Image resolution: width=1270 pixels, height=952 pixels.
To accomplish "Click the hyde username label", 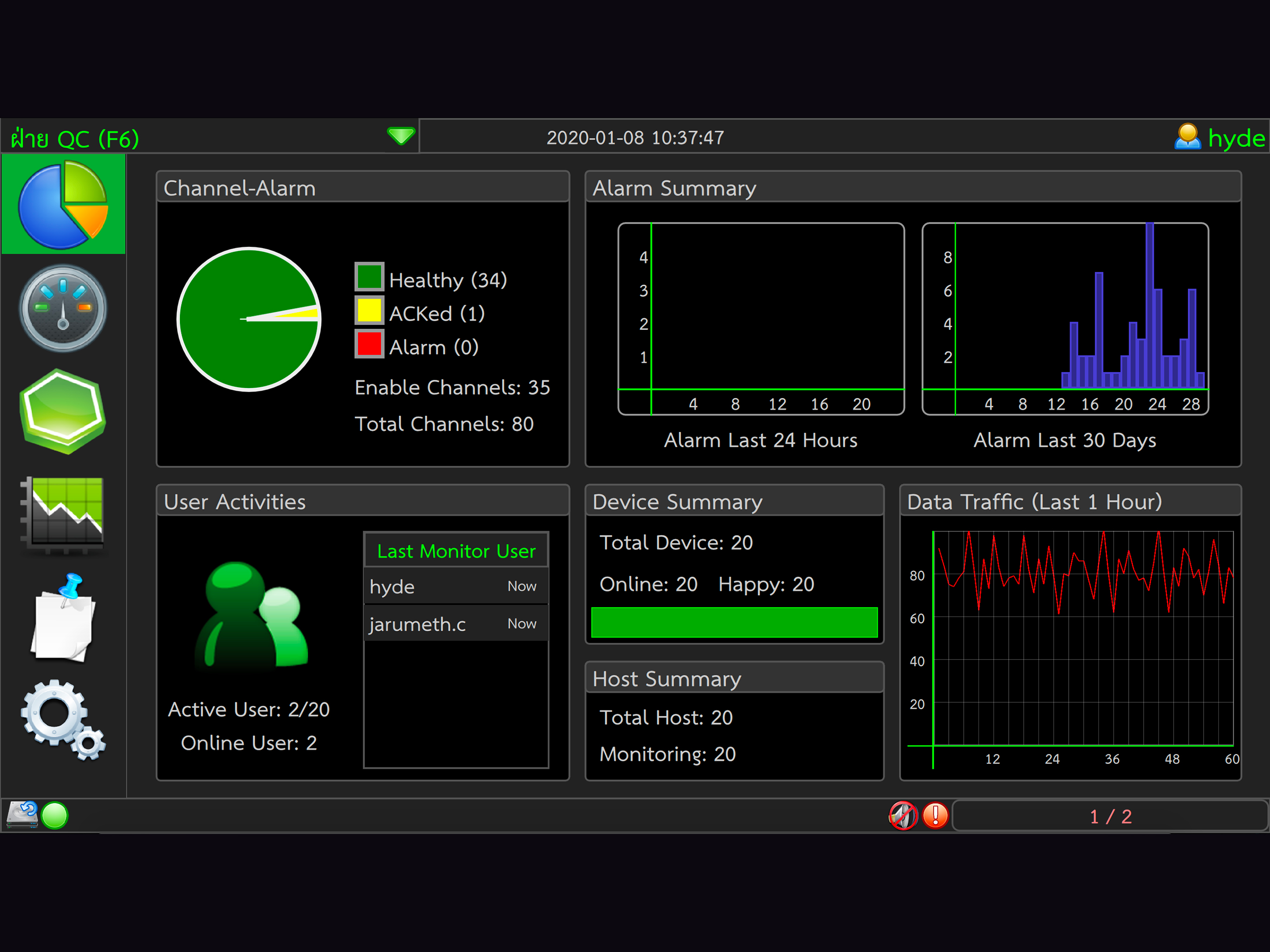I will pos(1237,139).
